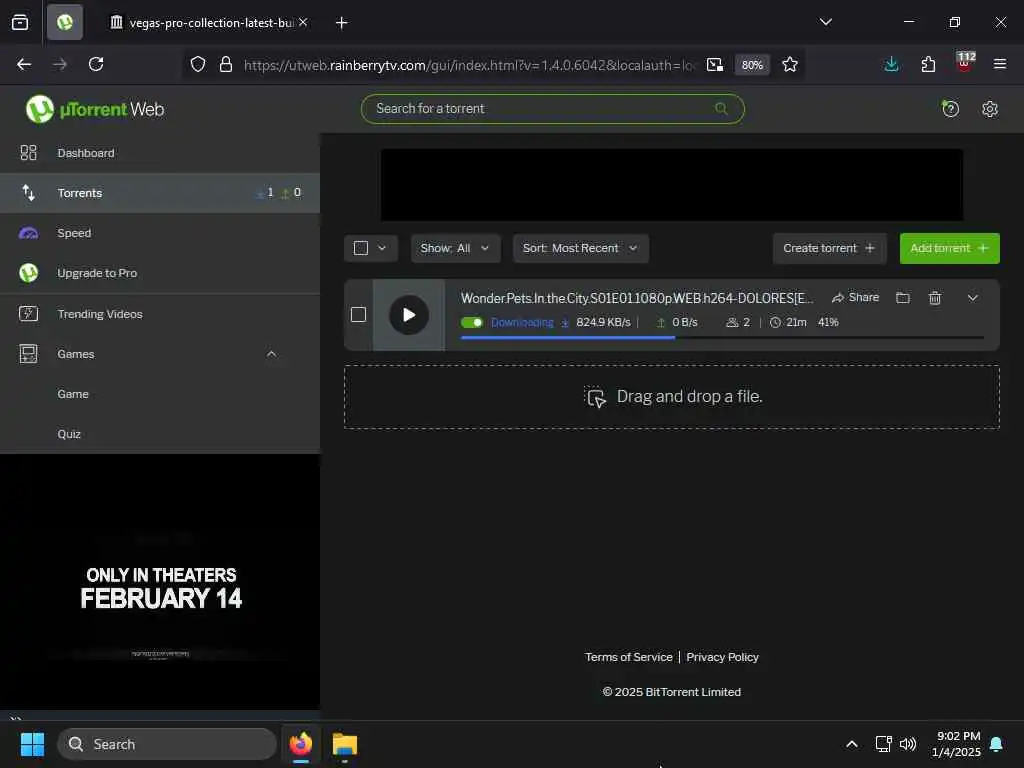Delete the torrent with the trash icon
1024x768 pixels.
[x=935, y=298]
